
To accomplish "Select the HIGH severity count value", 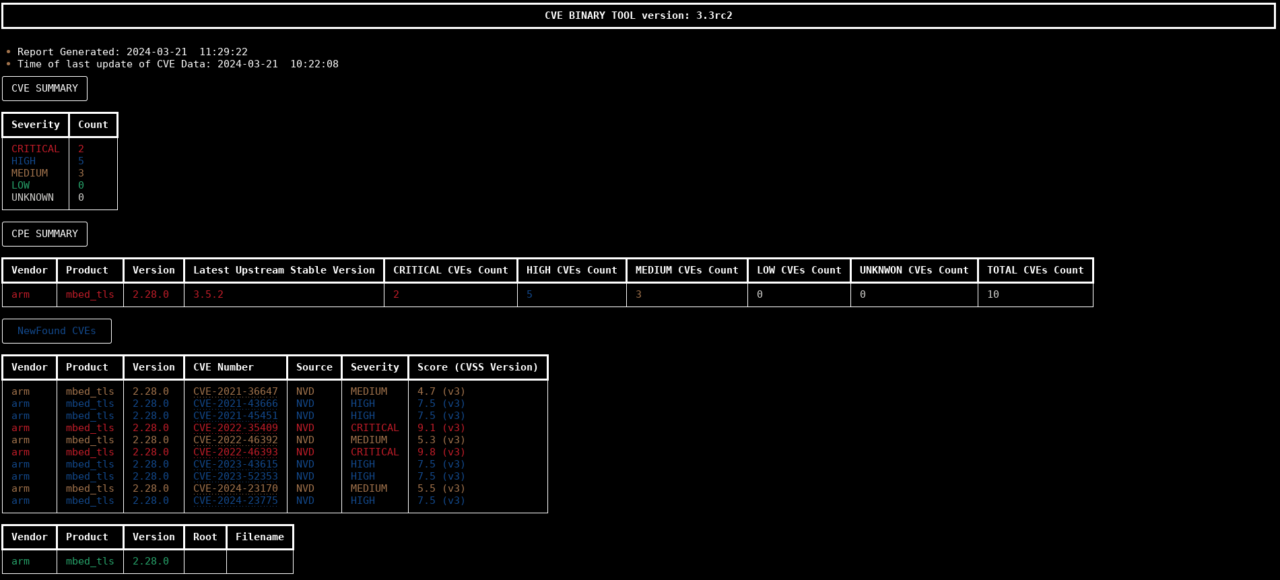I will [80, 160].
